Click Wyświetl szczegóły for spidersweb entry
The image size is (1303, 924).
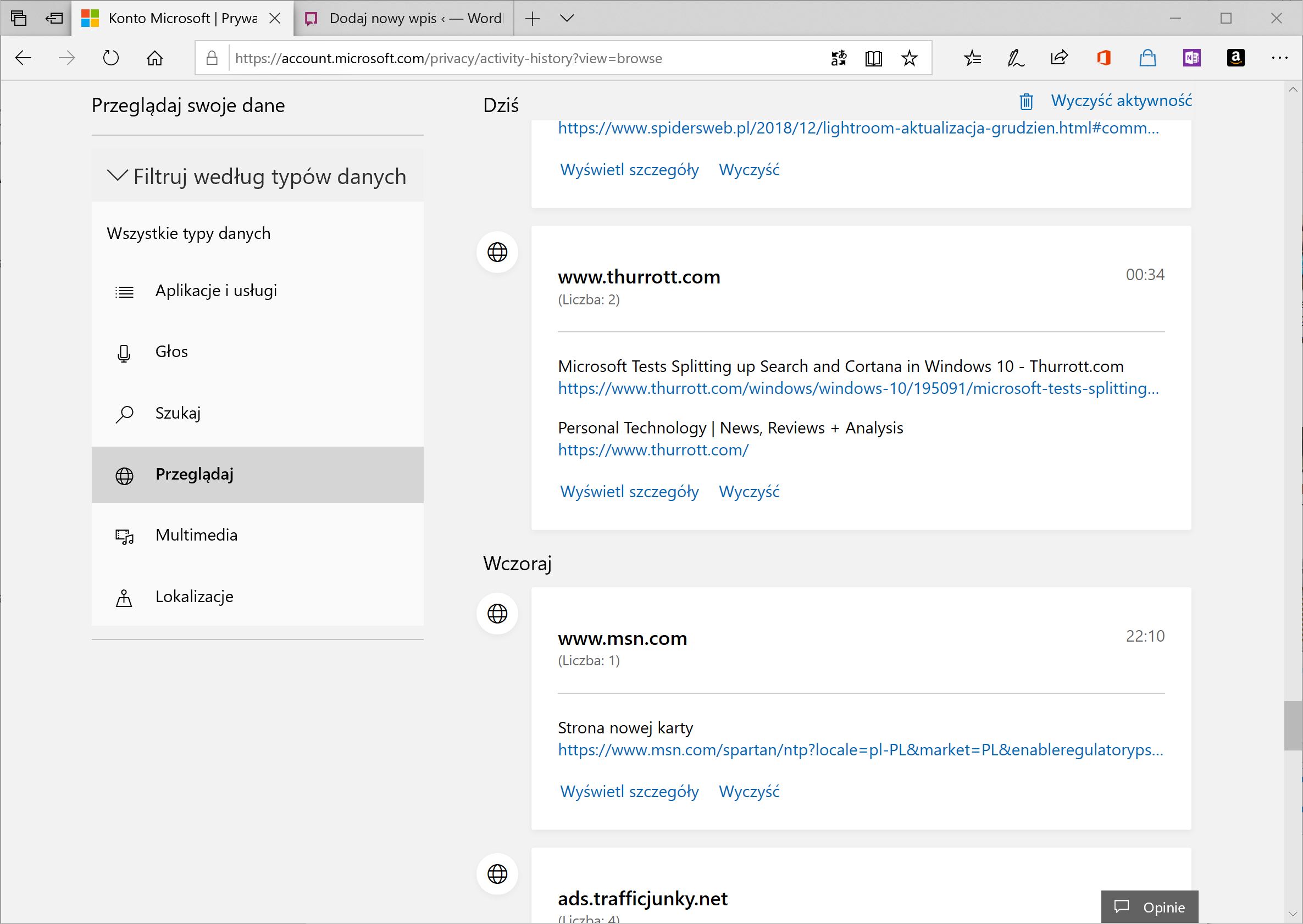pos(629,170)
